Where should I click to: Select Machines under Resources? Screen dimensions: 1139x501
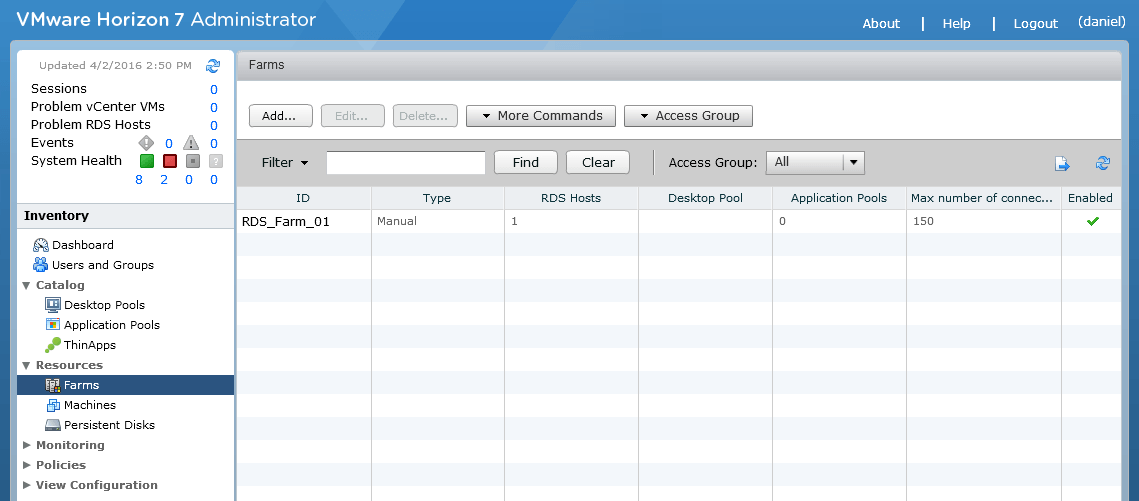tap(90, 405)
